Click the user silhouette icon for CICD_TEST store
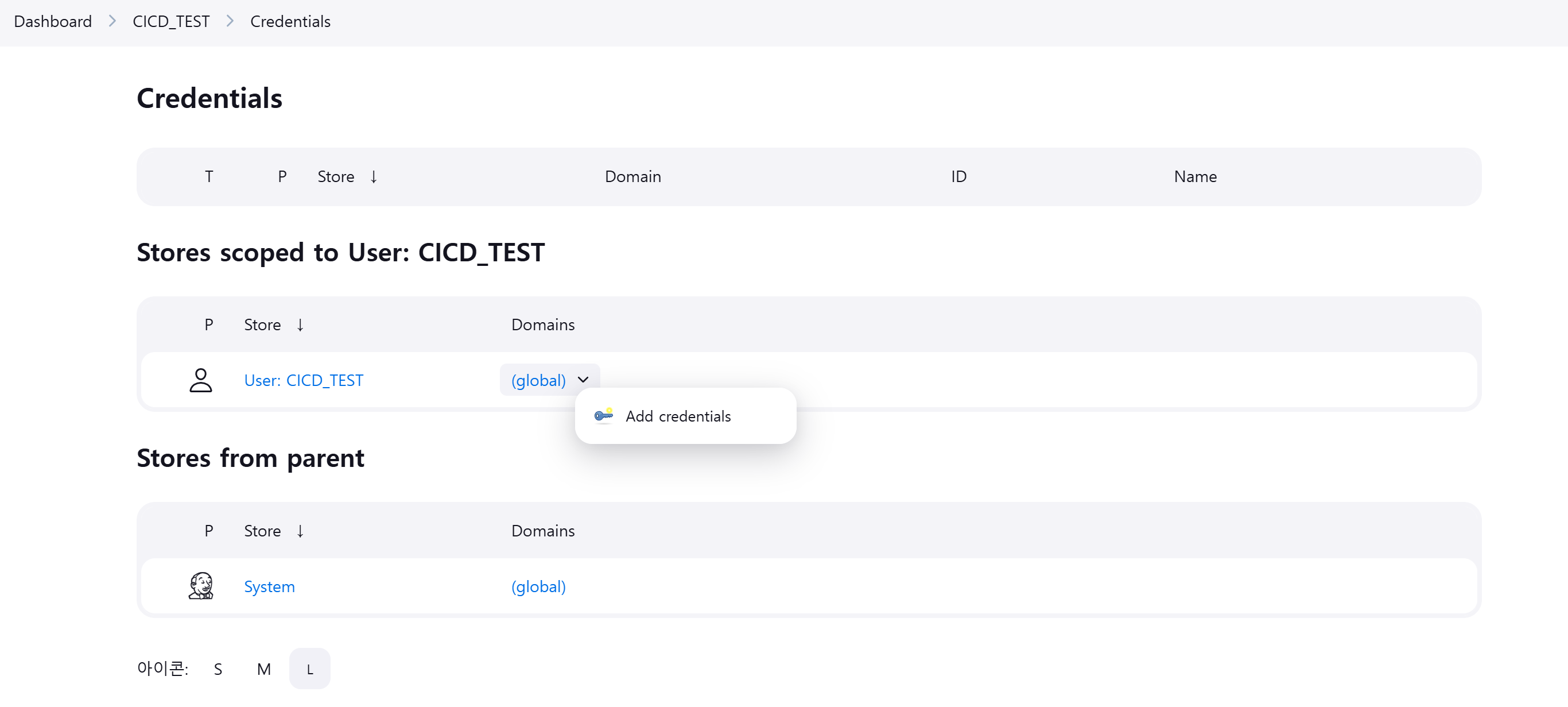The image size is (1568, 707). point(200,380)
